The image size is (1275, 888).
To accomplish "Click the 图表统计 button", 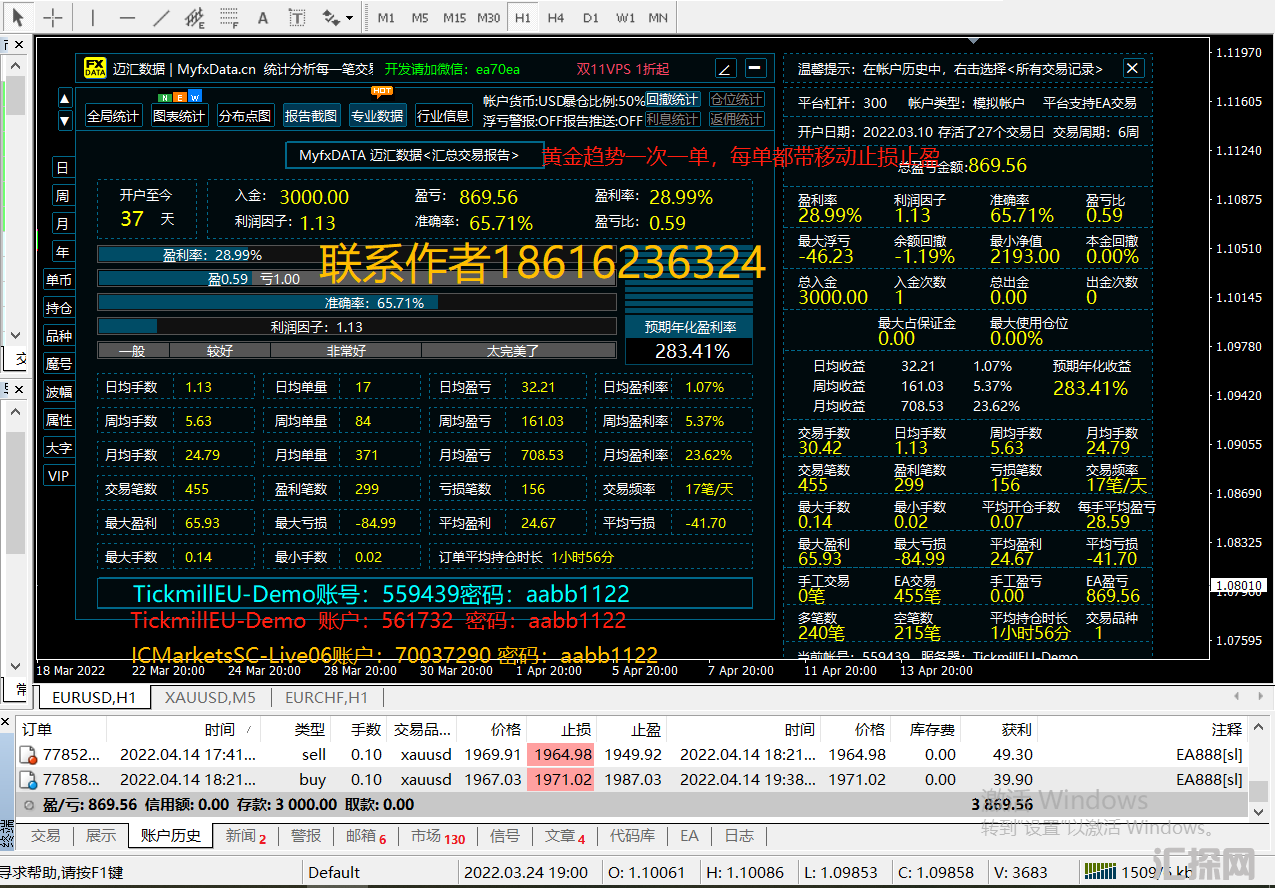I will (180, 116).
